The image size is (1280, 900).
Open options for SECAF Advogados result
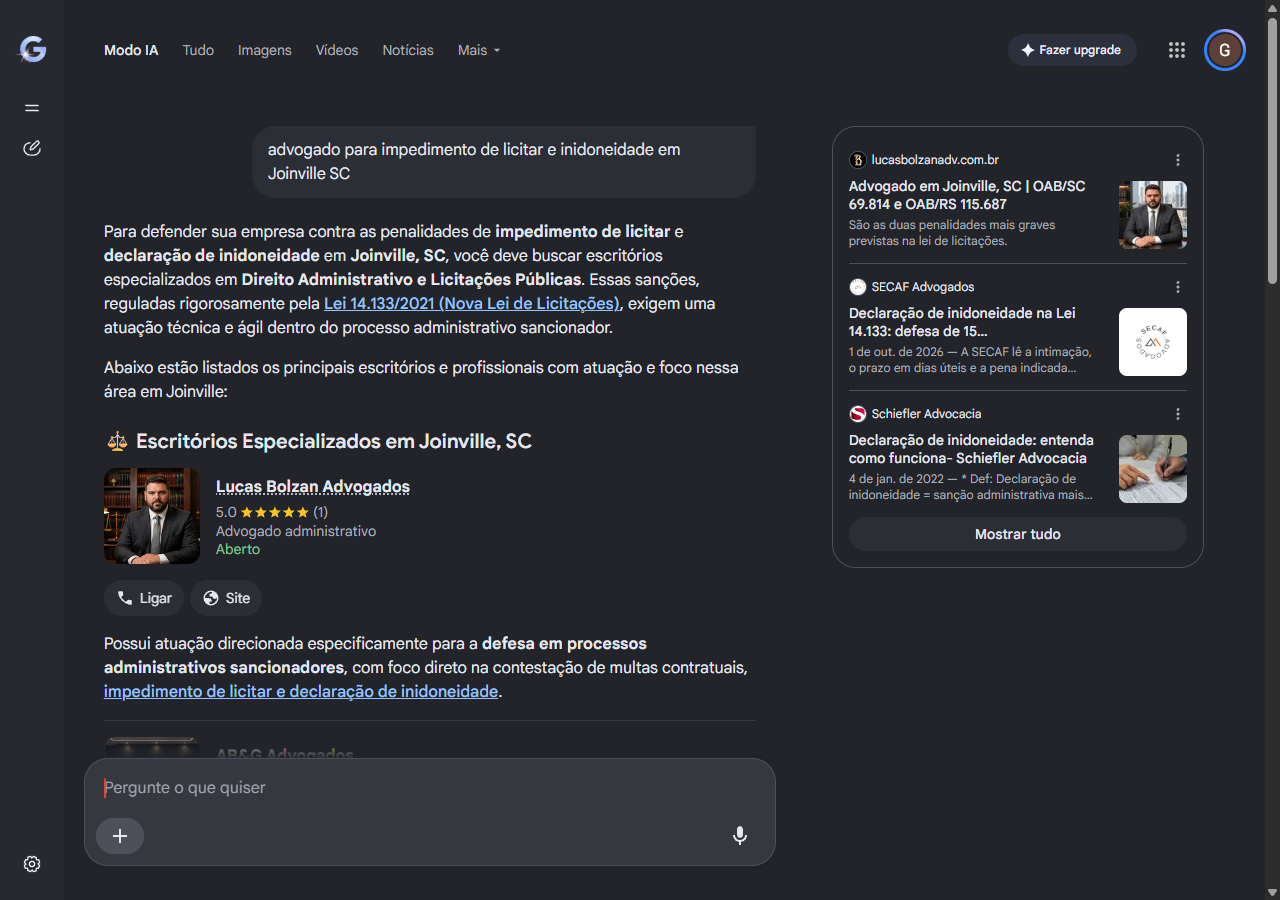(x=1178, y=287)
